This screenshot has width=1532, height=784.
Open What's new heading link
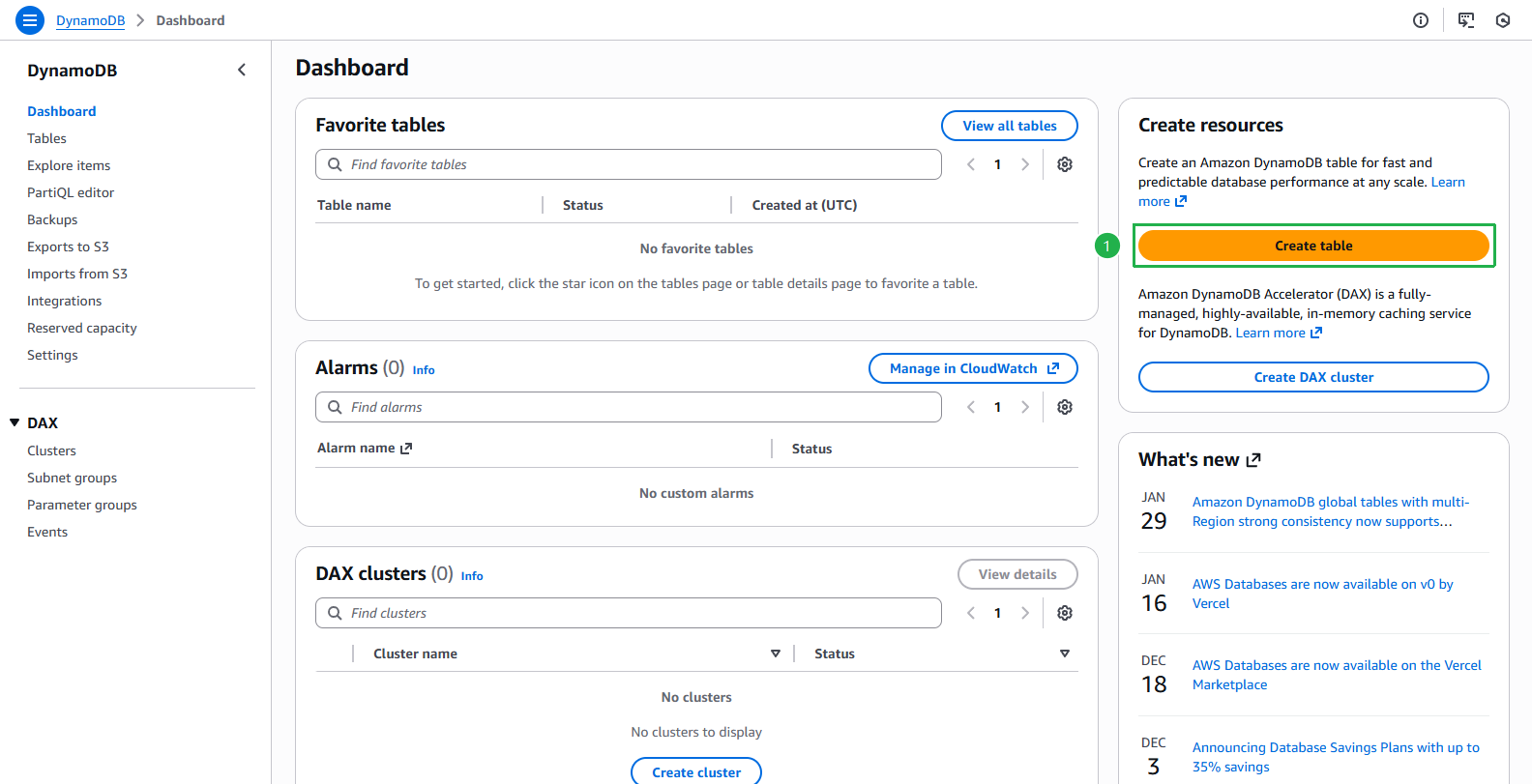pyautogui.click(x=1199, y=460)
